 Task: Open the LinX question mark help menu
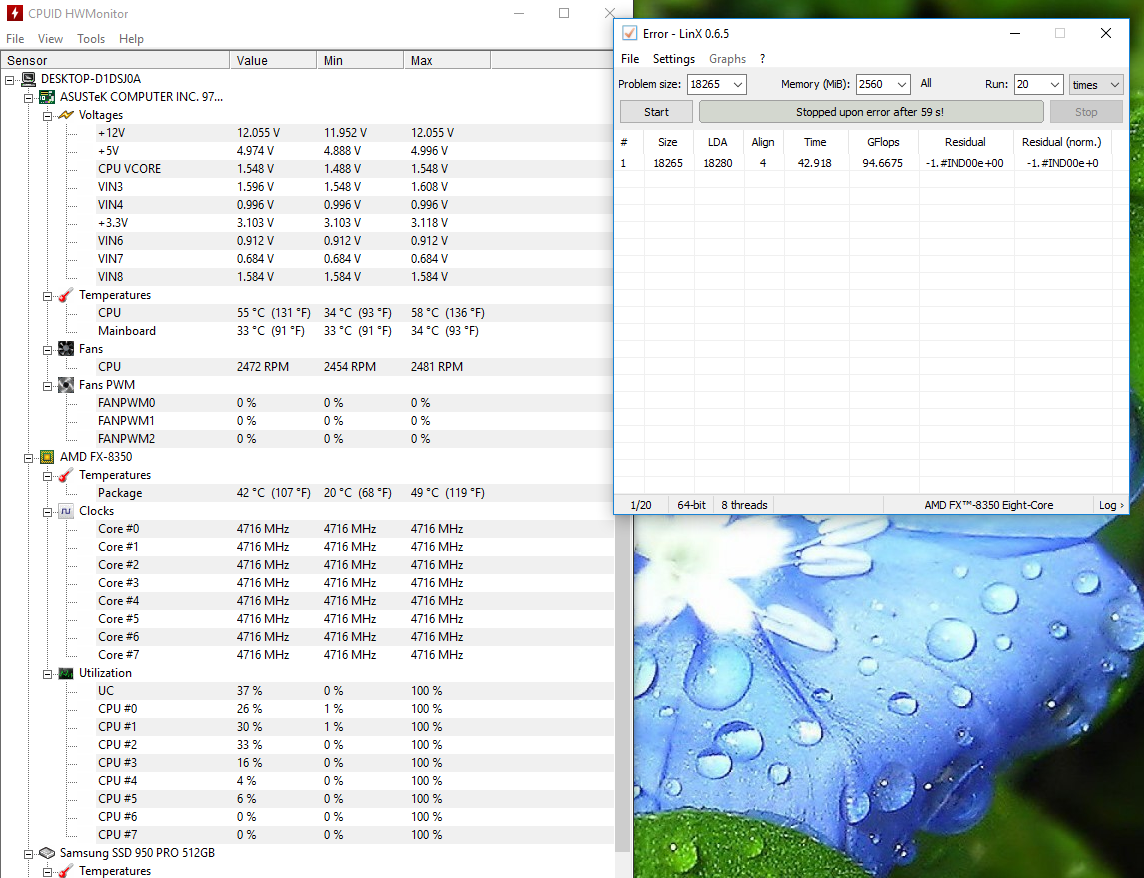coord(762,58)
